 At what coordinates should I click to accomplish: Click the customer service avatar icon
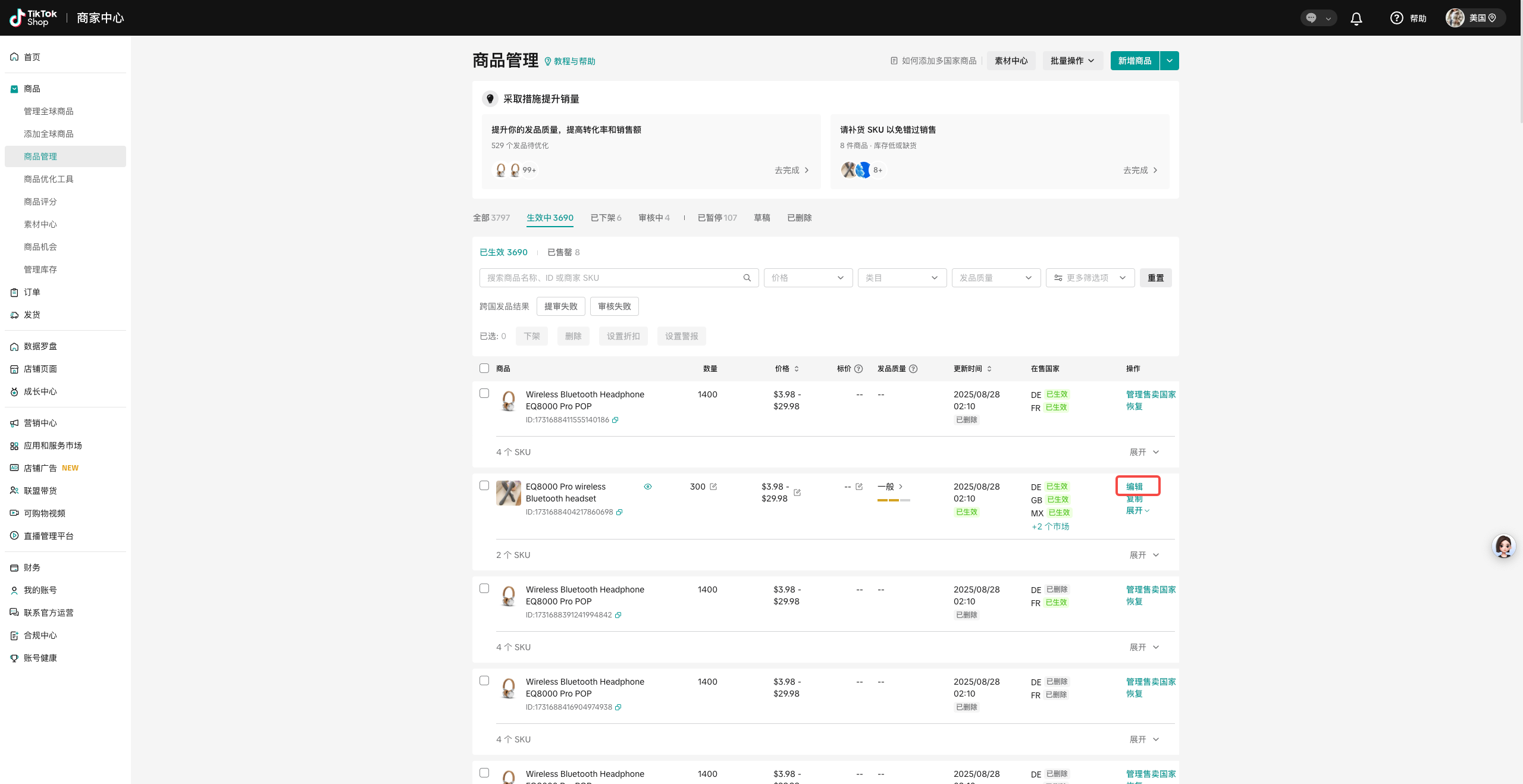tap(1503, 546)
